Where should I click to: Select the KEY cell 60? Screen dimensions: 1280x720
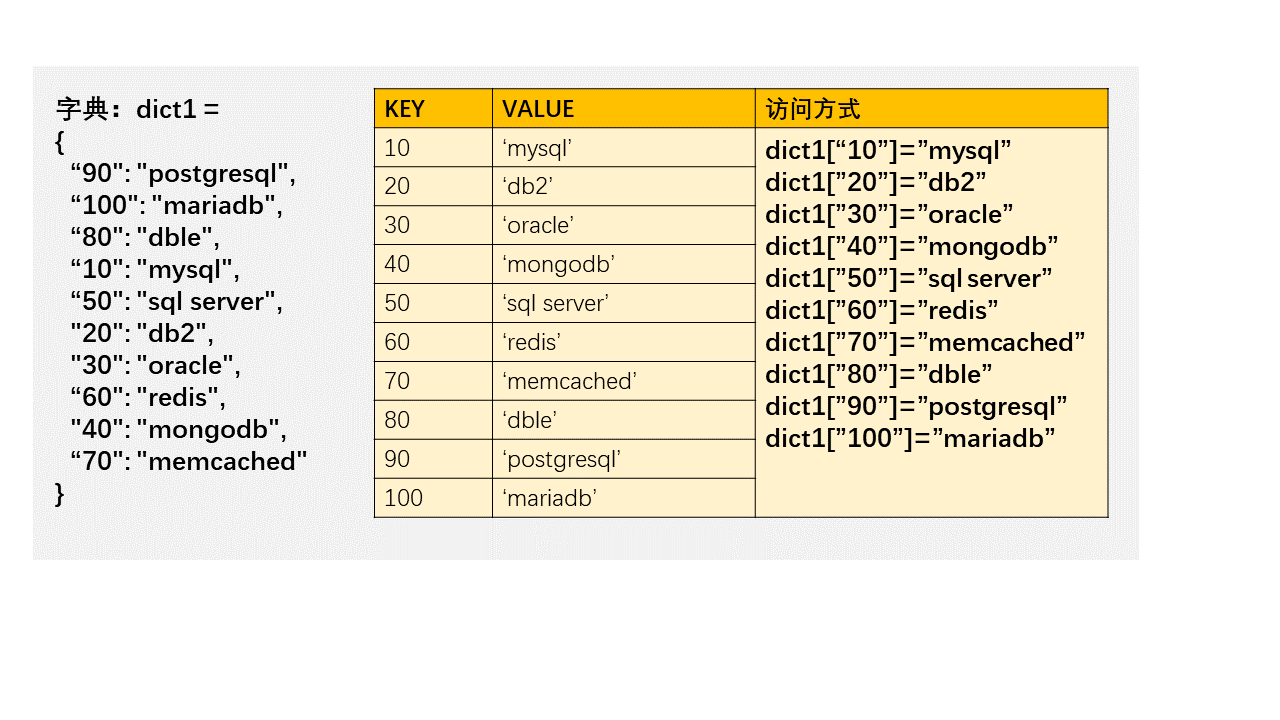433,343
